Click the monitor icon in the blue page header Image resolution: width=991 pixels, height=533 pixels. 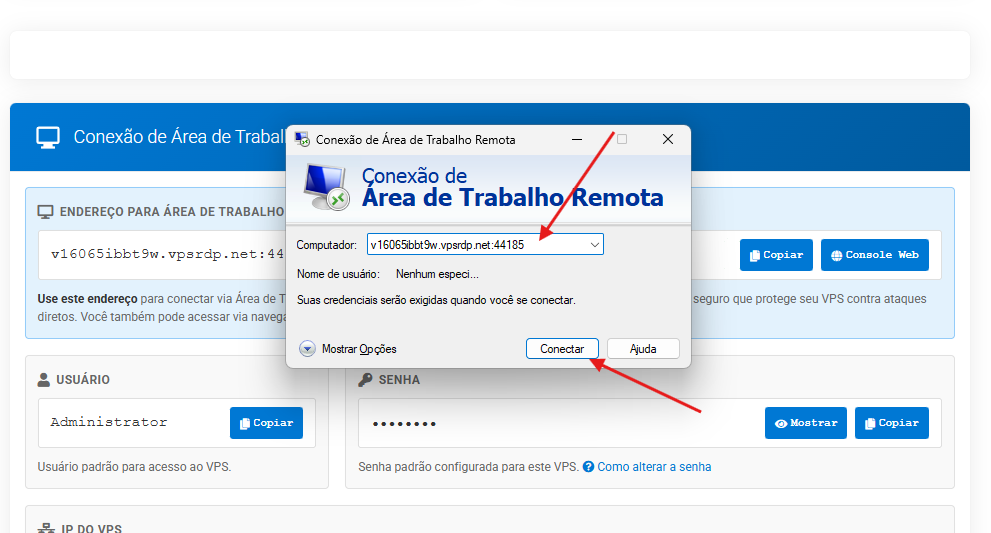coord(48,138)
